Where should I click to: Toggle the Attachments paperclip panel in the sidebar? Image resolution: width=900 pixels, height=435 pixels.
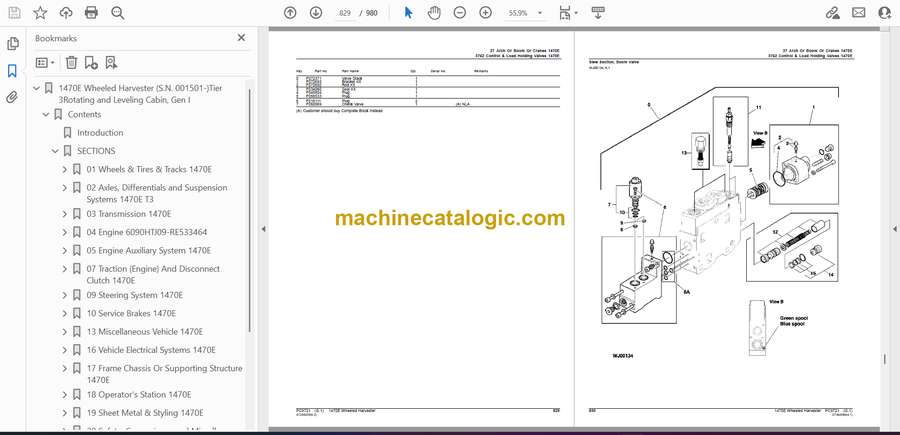pos(12,98)
